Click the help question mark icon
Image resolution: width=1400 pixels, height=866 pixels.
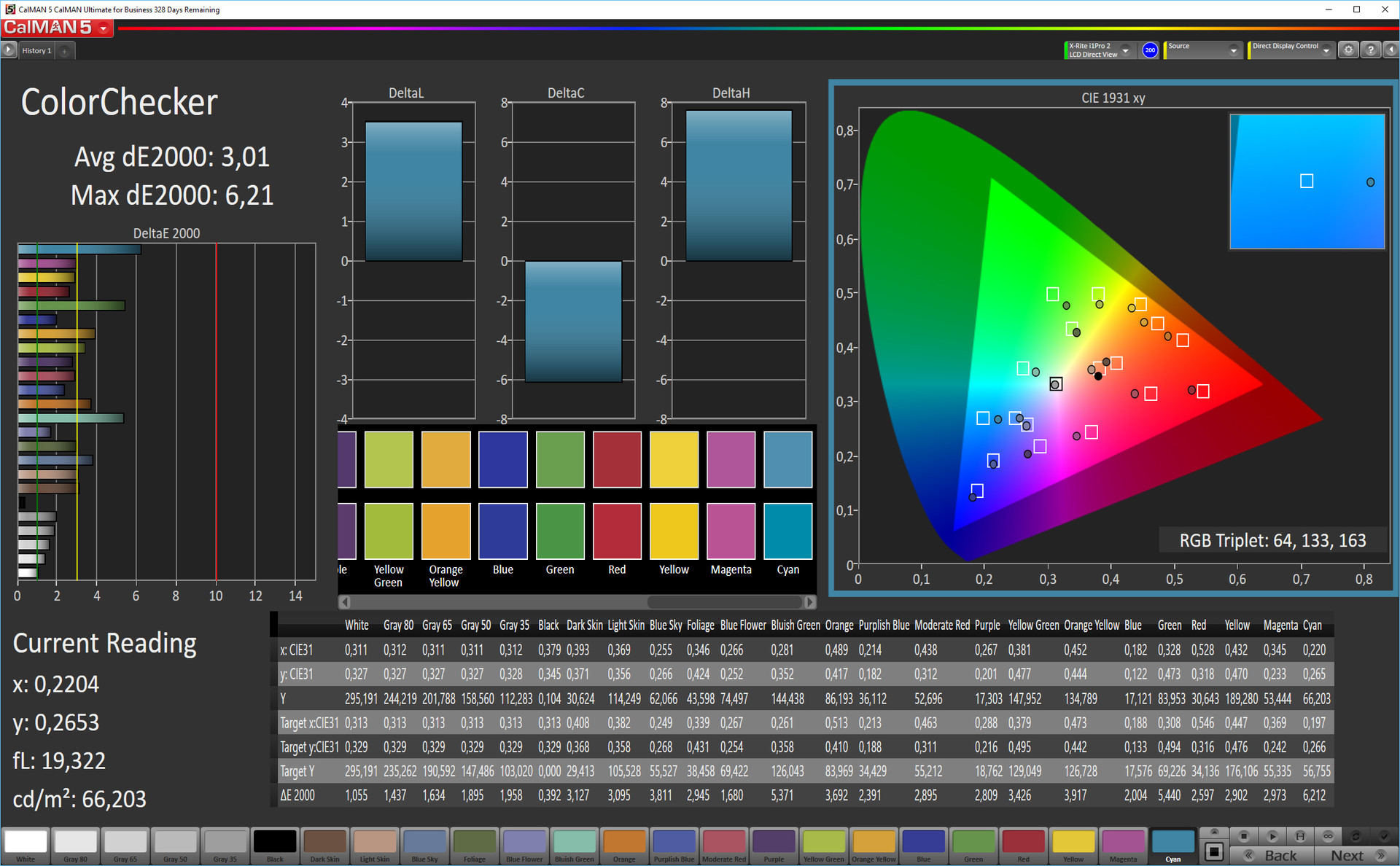point(1371,50)
